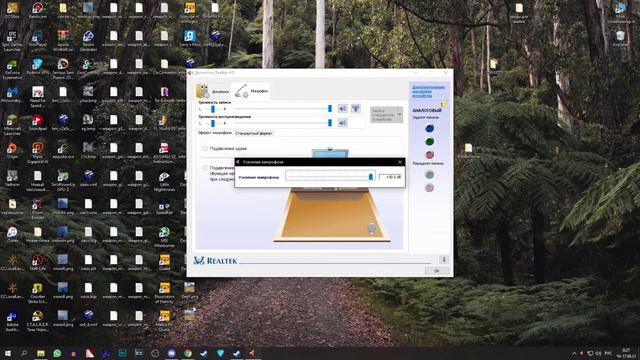The height and width of the screenshot is (360, 640).
Task: Enable the Подавление шума noise suppression option
Action: click(205, 149)
